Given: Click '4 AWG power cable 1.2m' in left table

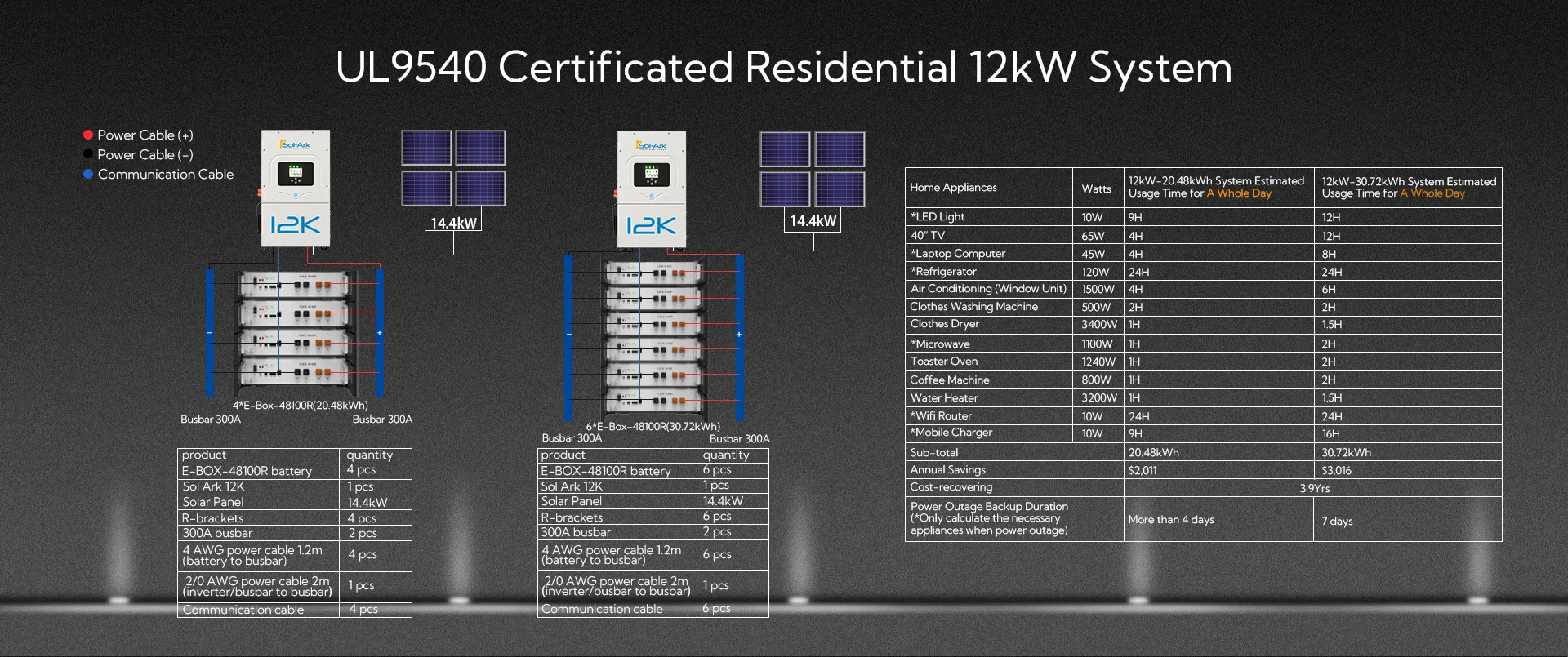Looking at the screenshot, I should click(252, 550).
